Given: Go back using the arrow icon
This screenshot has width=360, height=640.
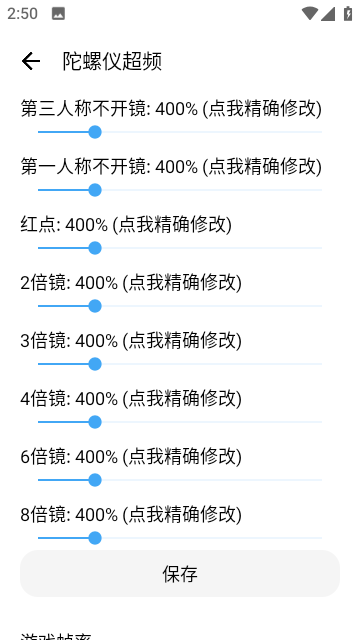Looking at the screenshot, I should [31, 62].
